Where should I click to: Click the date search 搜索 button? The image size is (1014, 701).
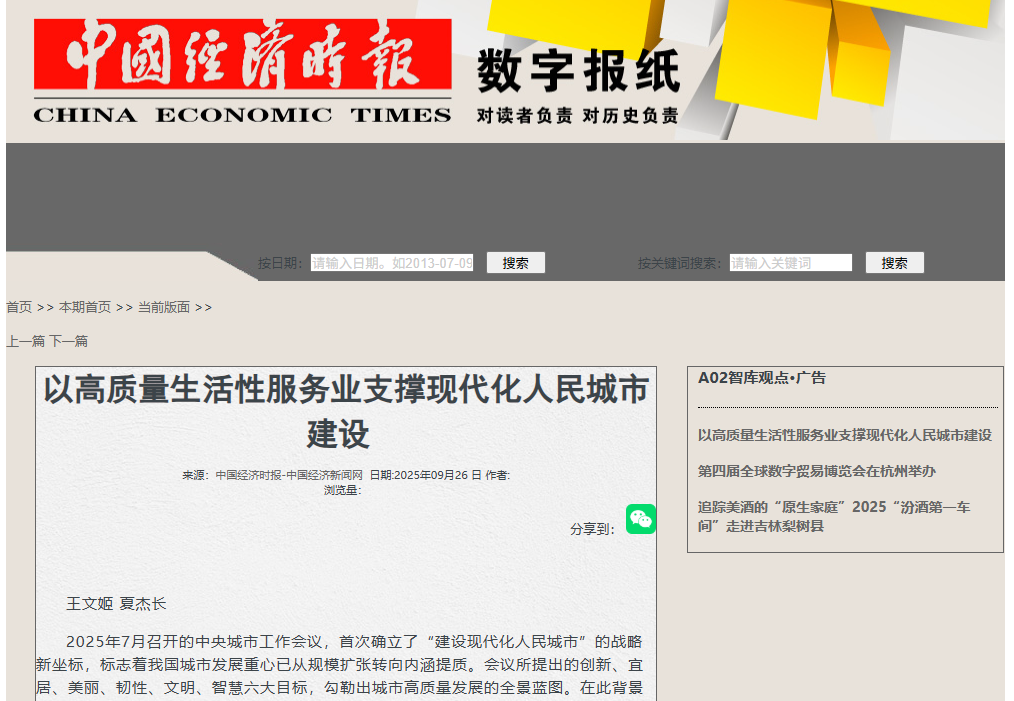(x=515, y=262)
